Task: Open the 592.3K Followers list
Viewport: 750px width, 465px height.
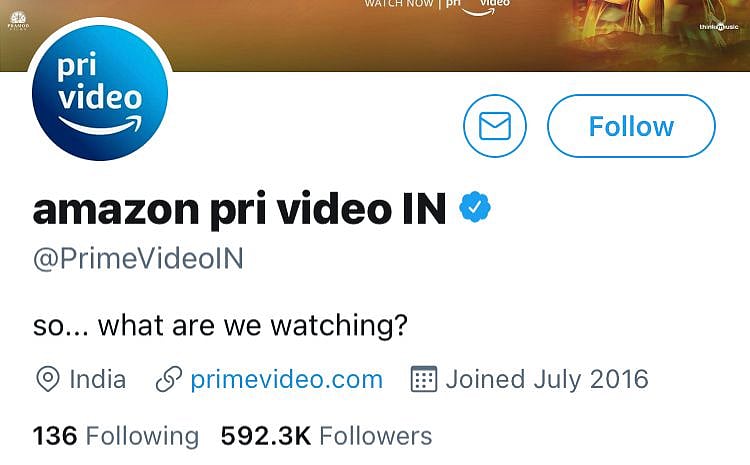Action: coord(326,436)
